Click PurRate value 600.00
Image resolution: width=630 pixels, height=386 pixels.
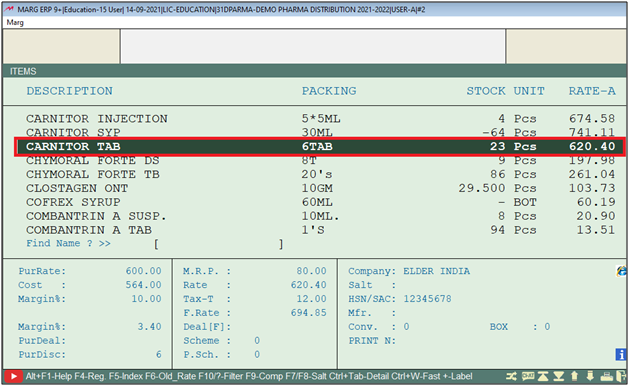click(143, 271)
